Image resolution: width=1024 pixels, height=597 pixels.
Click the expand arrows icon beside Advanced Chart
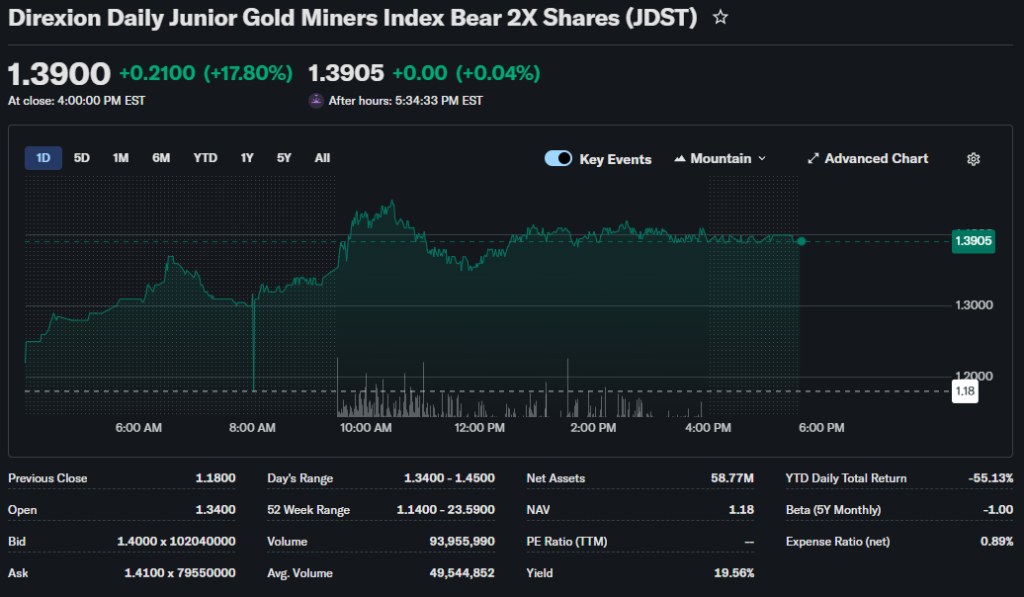tap(813, 159)
